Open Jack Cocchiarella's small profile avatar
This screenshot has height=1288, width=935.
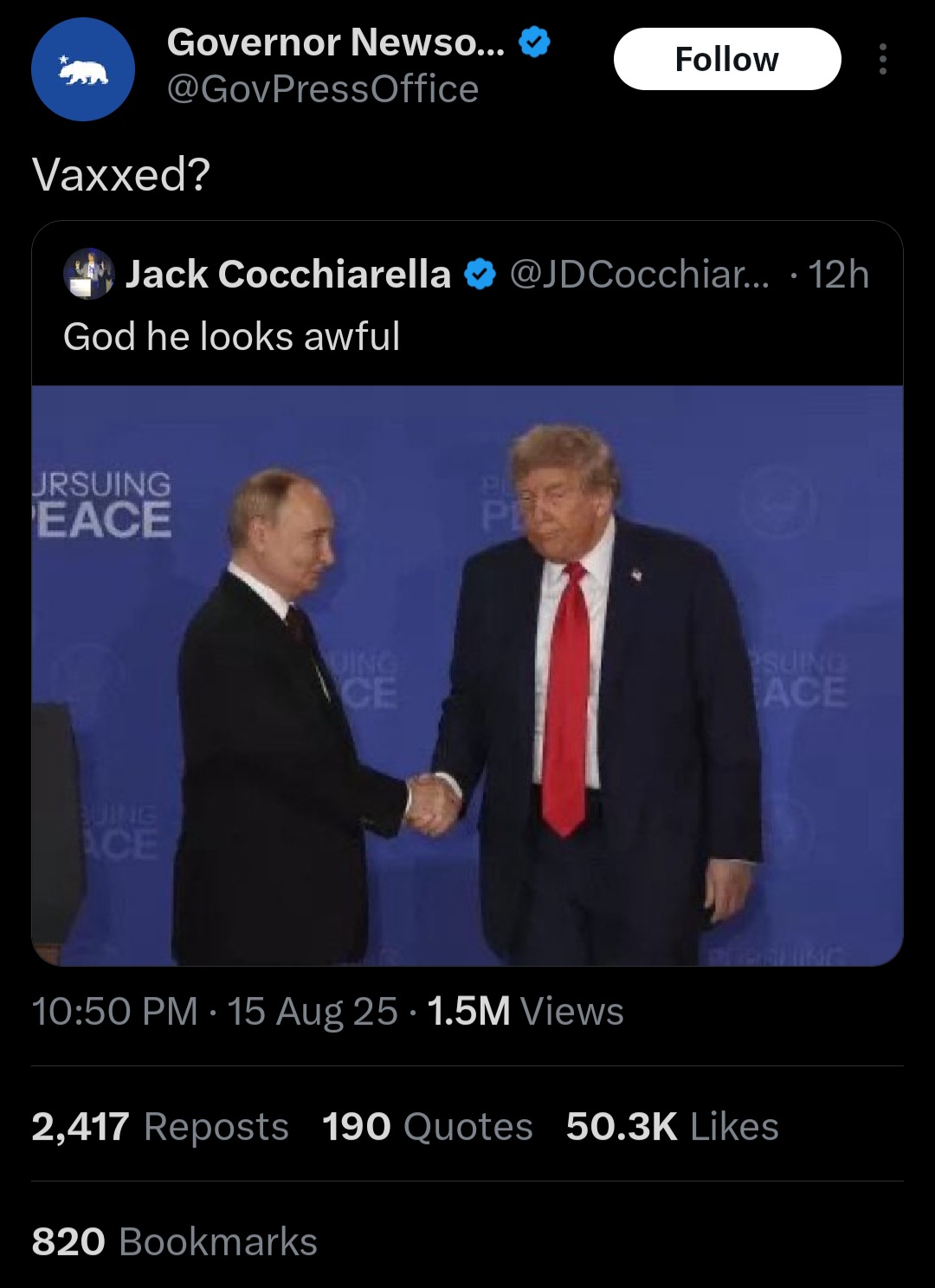click(88, 274)
